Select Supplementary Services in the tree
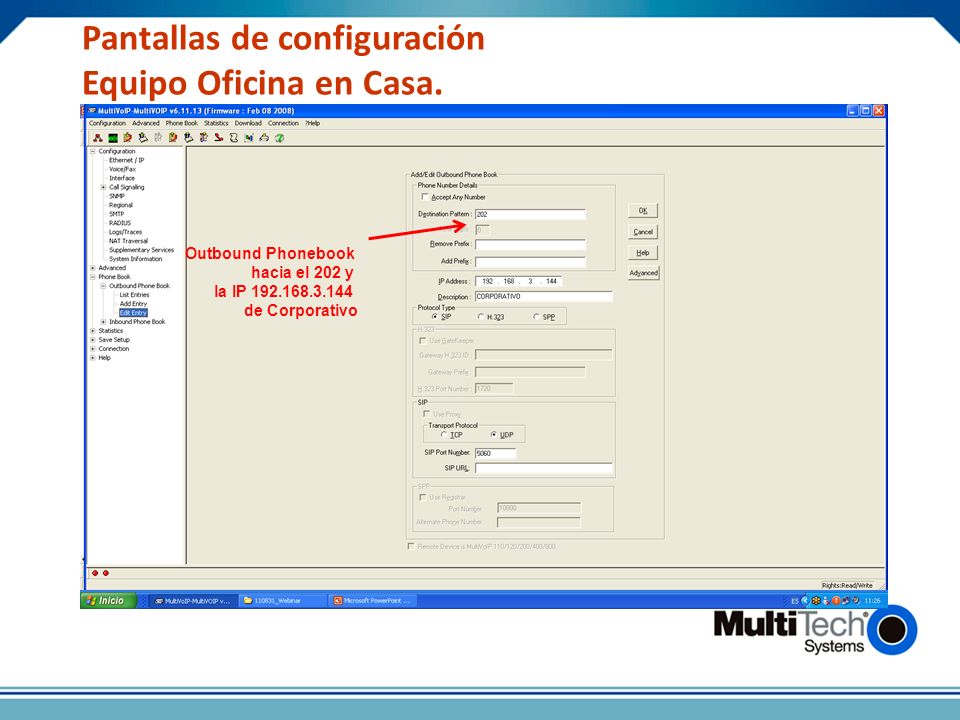 pos(141,250)
